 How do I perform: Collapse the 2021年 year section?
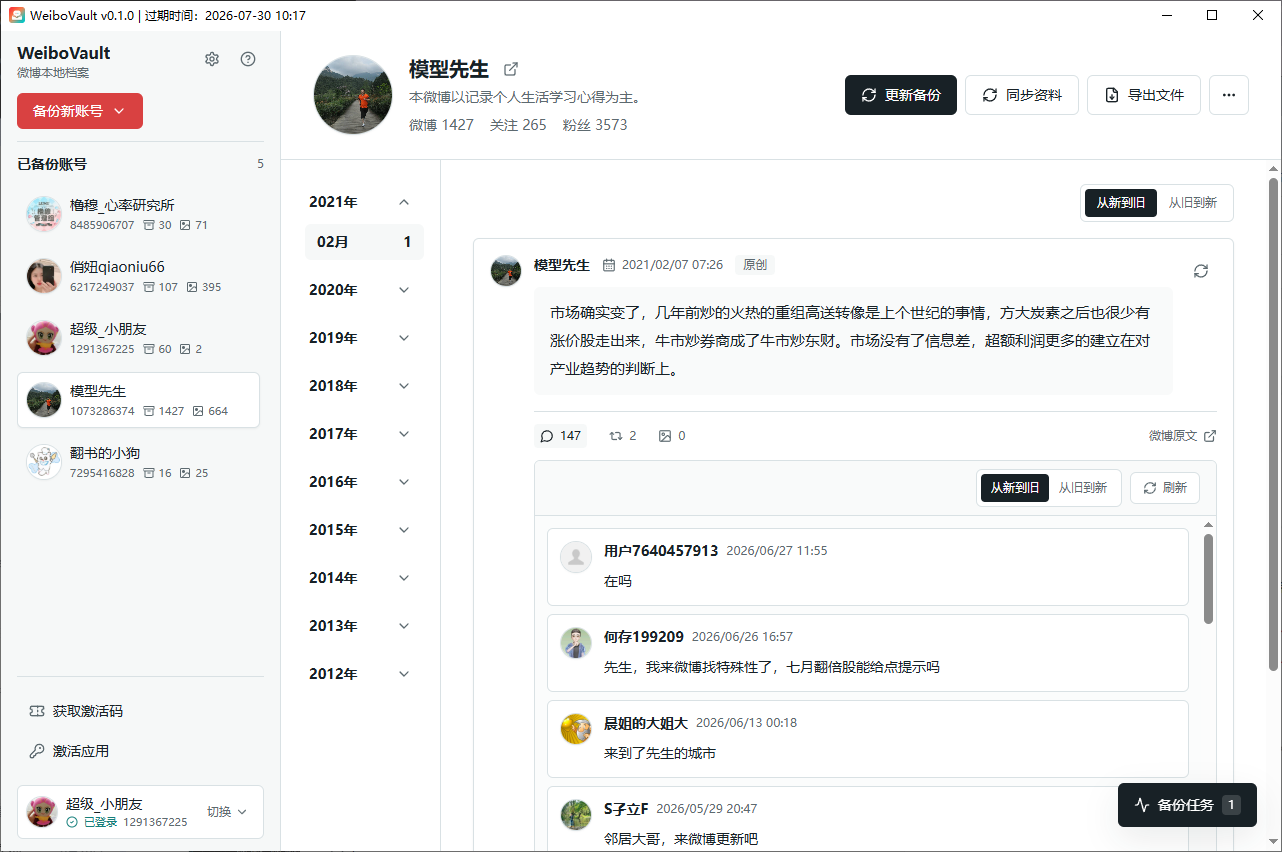pyautogui.click(x=364, y=202)
